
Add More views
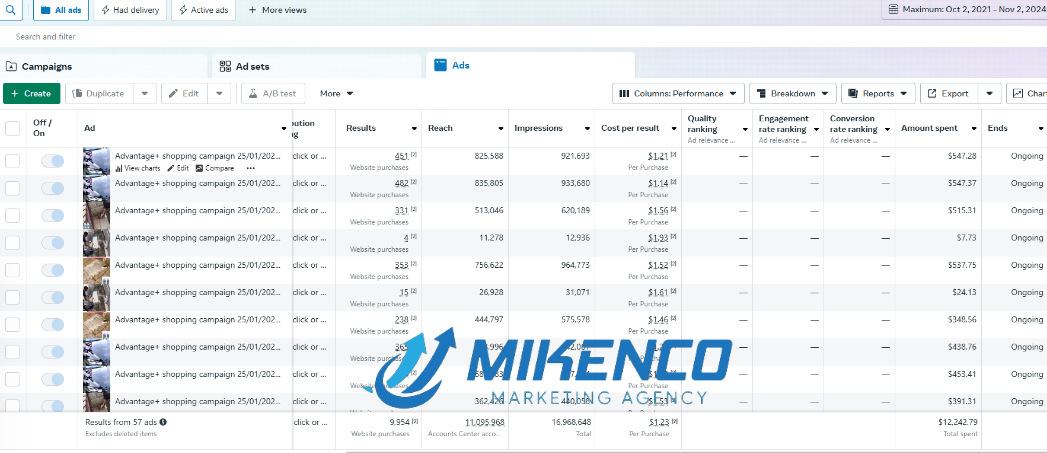pos(277,10)
